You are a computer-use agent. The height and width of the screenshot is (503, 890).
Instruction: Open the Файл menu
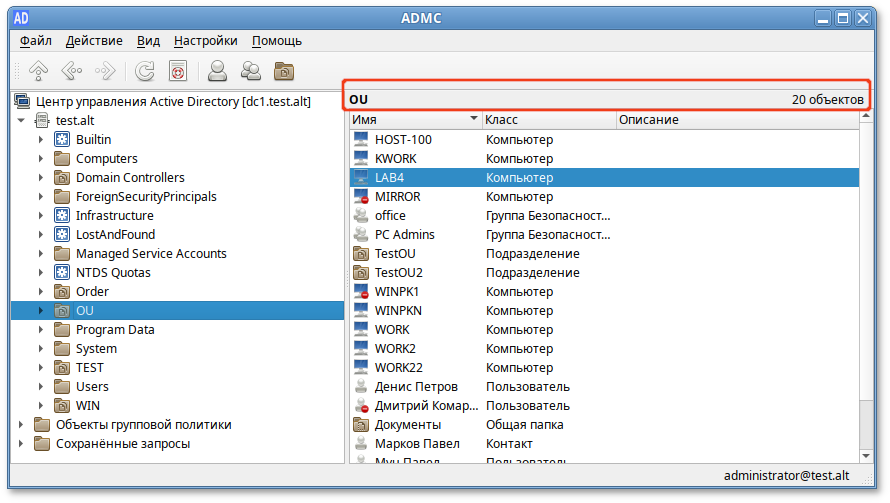point(36,41)
